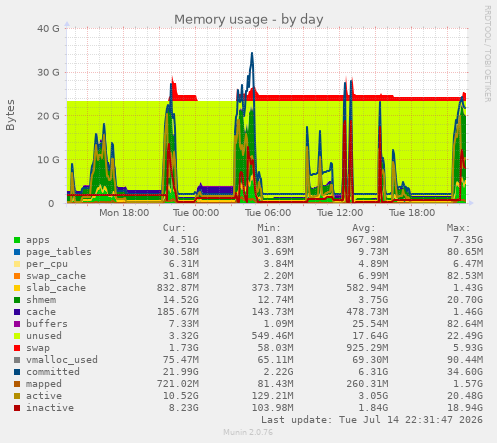Image resolution: width=497 pixels, height=443 pixels.
Task: Click the vmalloc_used legend color swatch
Action: (17, 360)
